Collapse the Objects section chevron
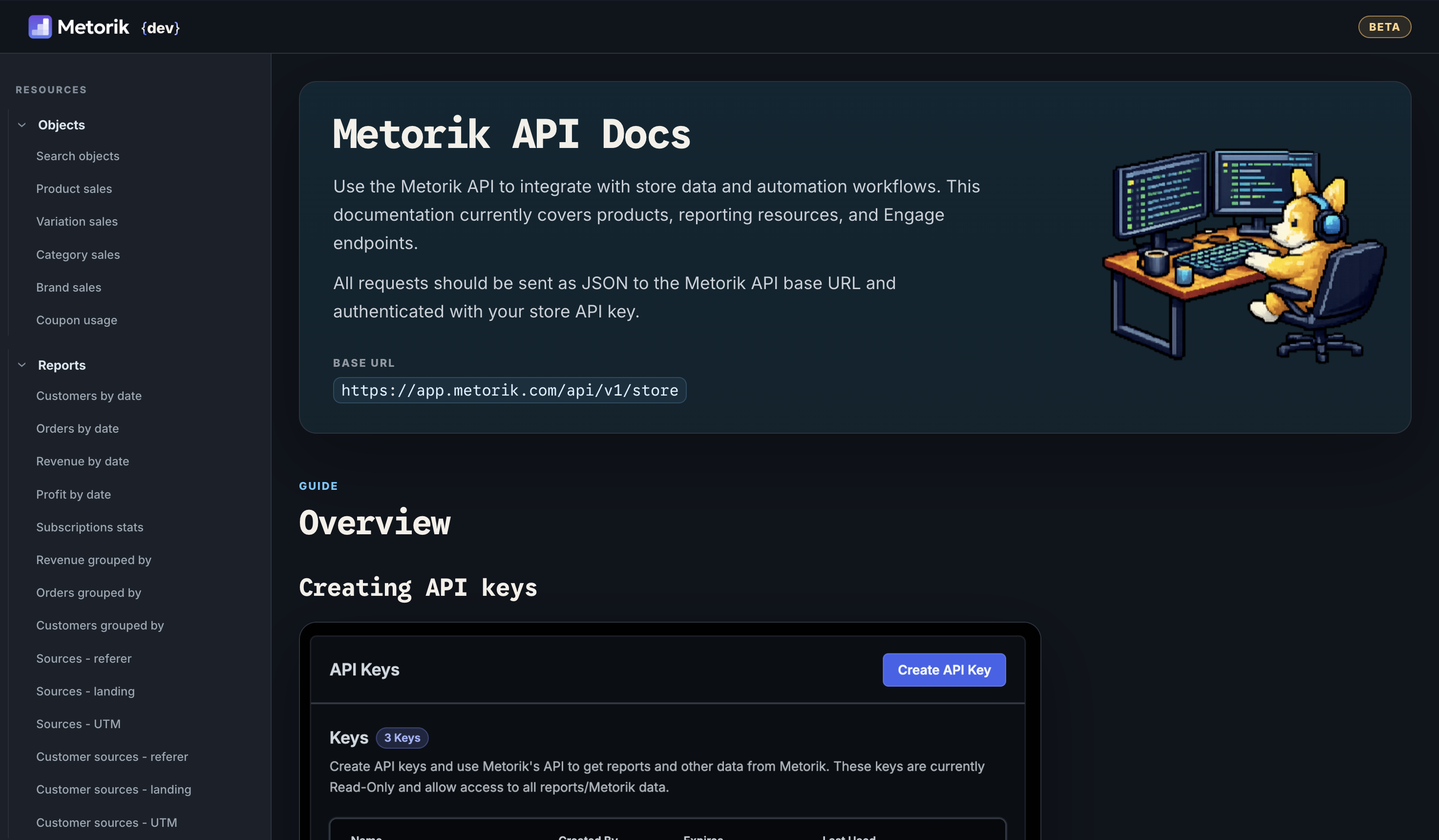1439x840 pixels. 22,125
